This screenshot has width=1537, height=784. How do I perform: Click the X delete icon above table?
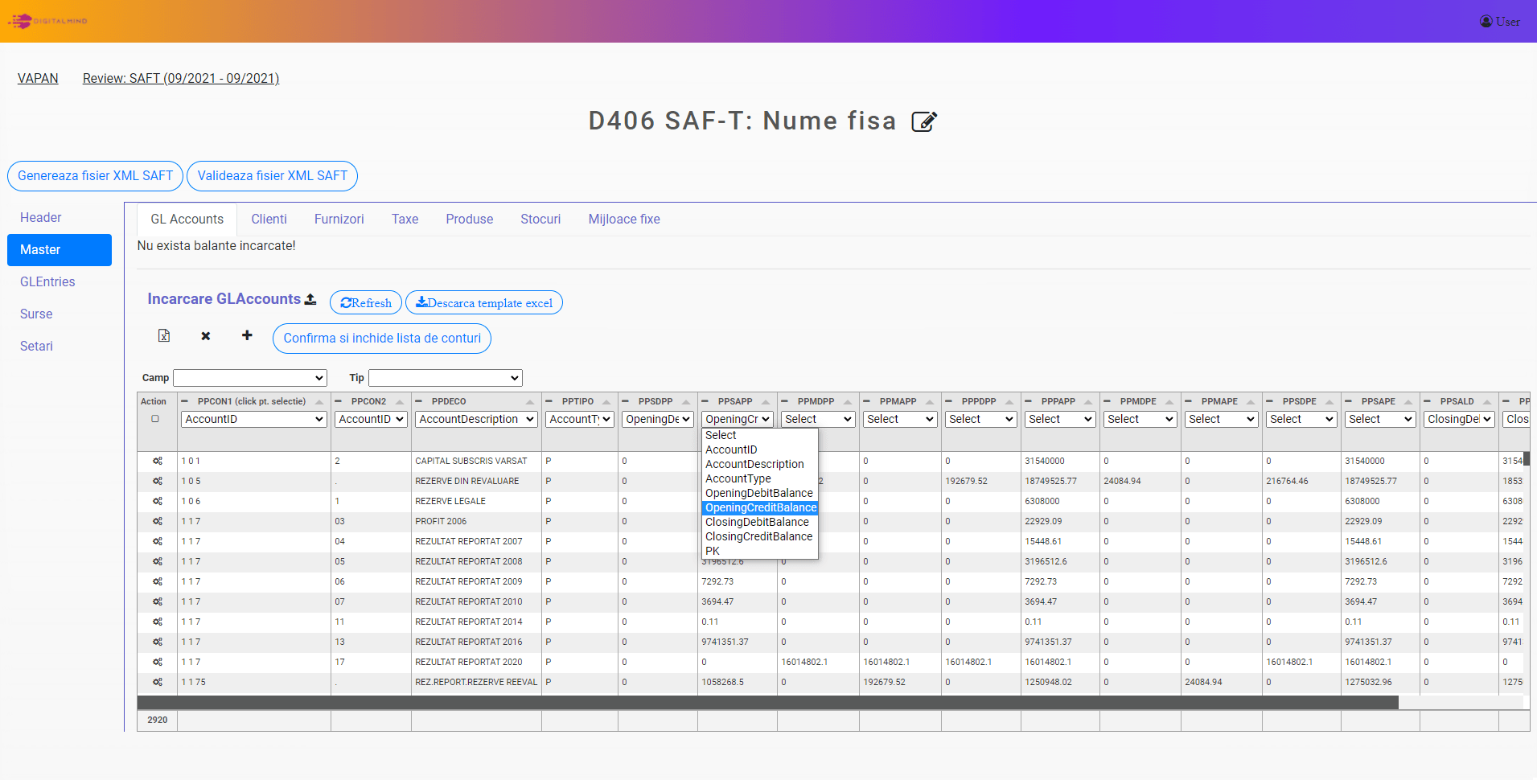tap(206, 336)
